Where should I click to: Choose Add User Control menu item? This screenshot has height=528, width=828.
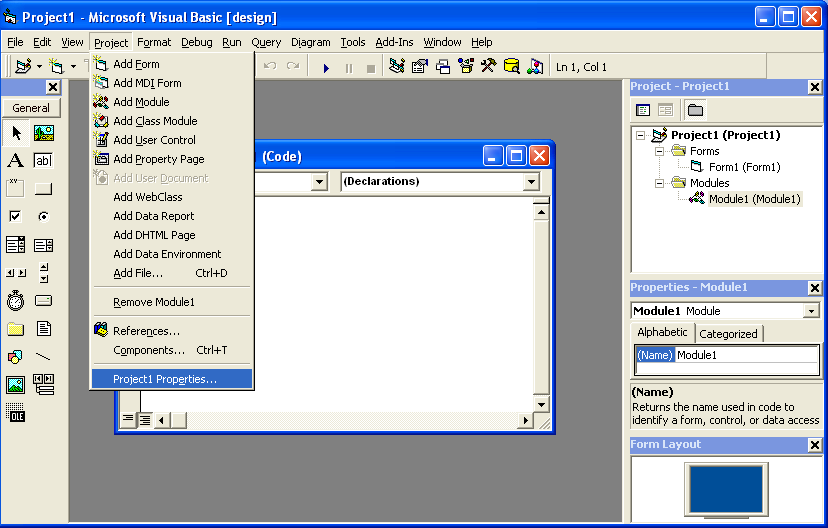(172, 140)
